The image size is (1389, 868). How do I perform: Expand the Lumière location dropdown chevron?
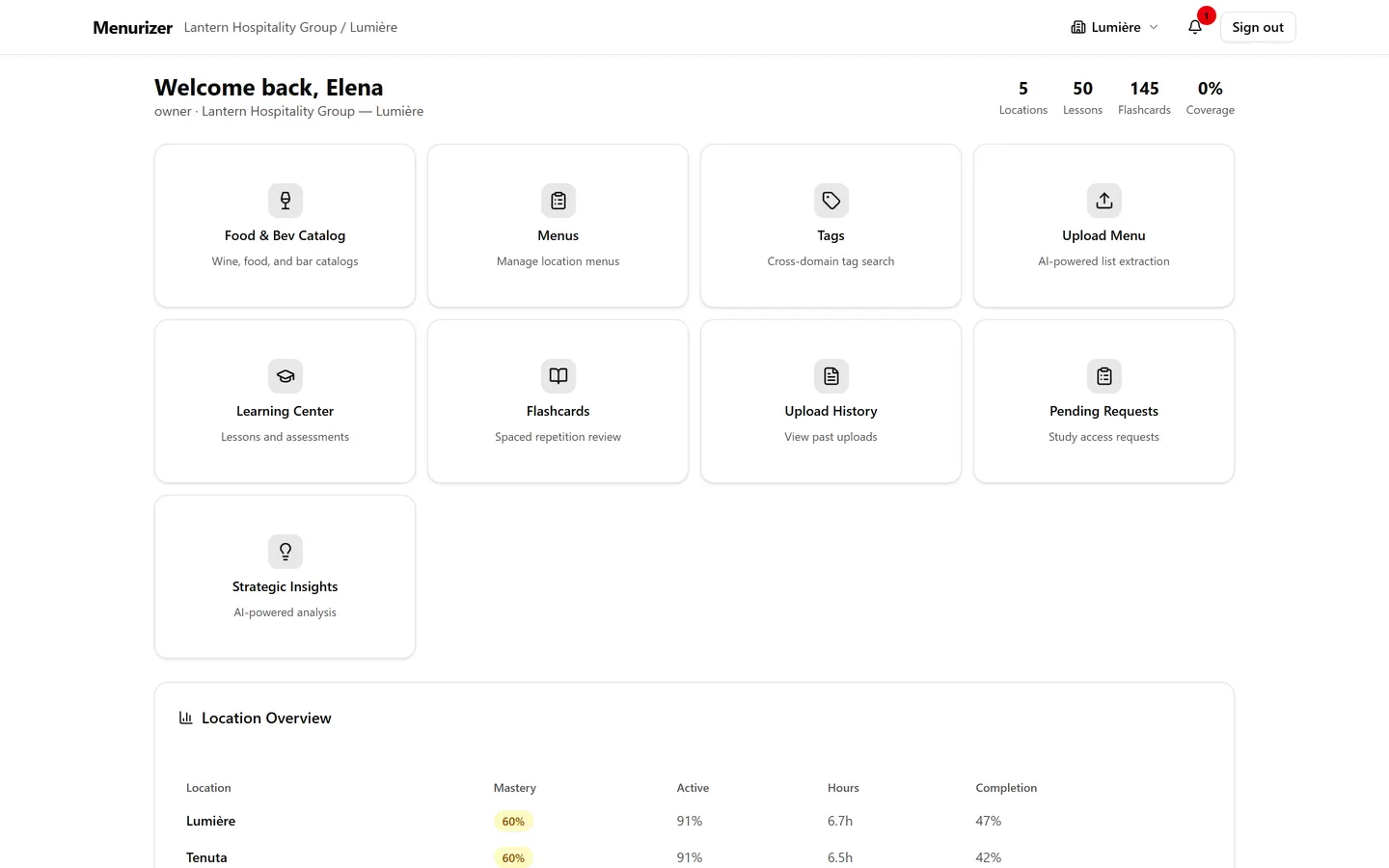[1154, 27]
